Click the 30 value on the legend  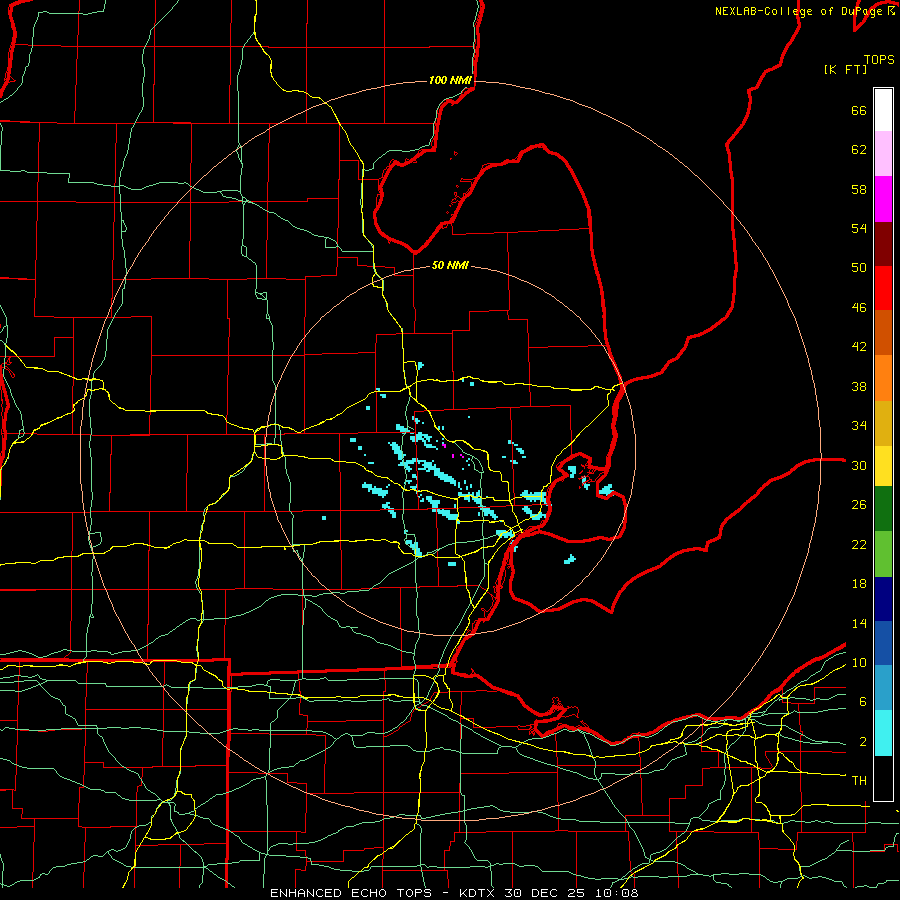click(859, 465)
